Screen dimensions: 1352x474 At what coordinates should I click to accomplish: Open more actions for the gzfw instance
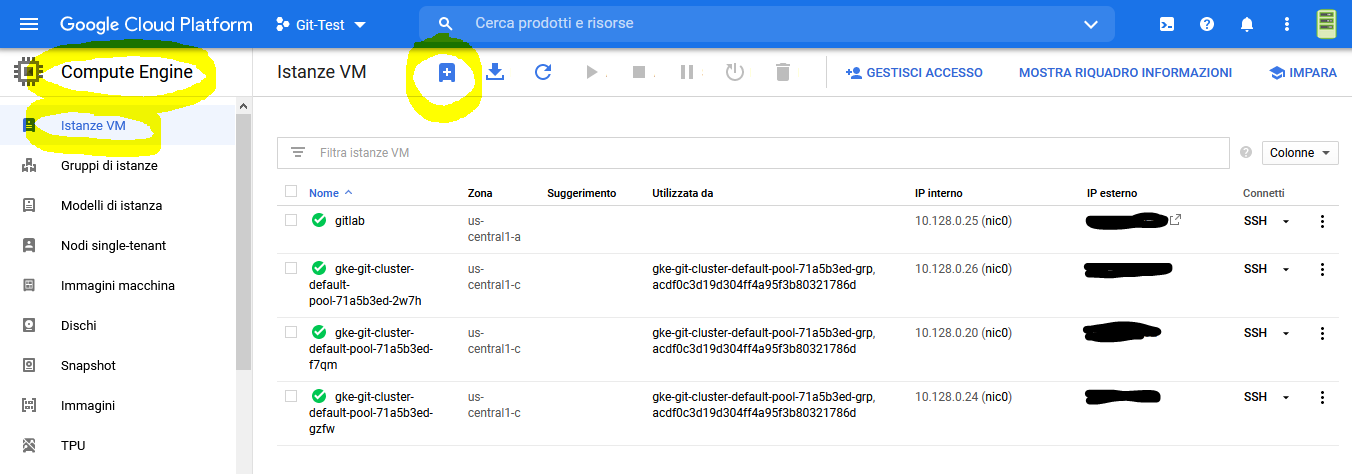click(x=1323, y=397)
